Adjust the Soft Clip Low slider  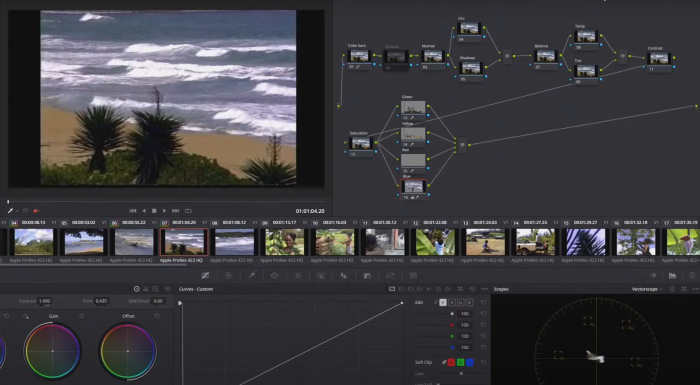click(462, 373)
